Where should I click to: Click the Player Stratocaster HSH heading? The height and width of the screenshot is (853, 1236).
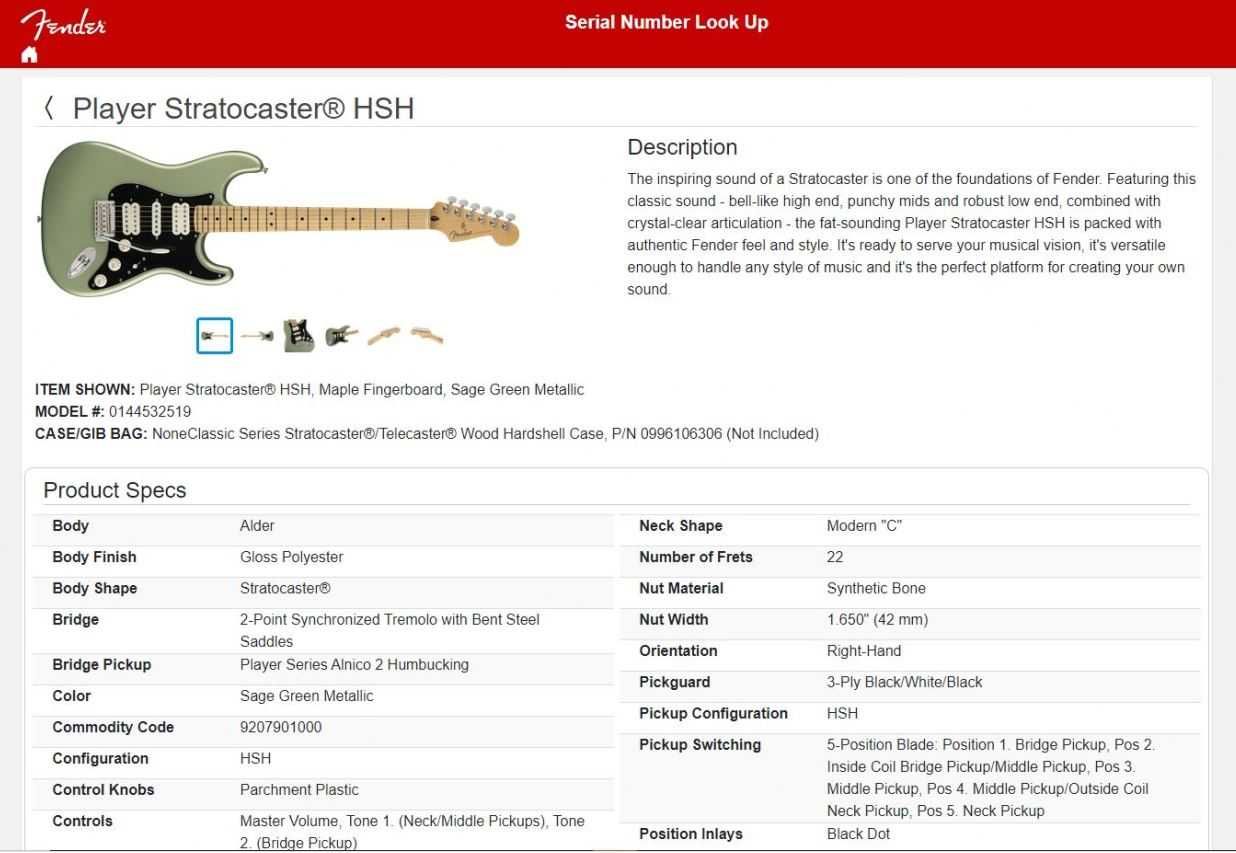tap(243, 108)
